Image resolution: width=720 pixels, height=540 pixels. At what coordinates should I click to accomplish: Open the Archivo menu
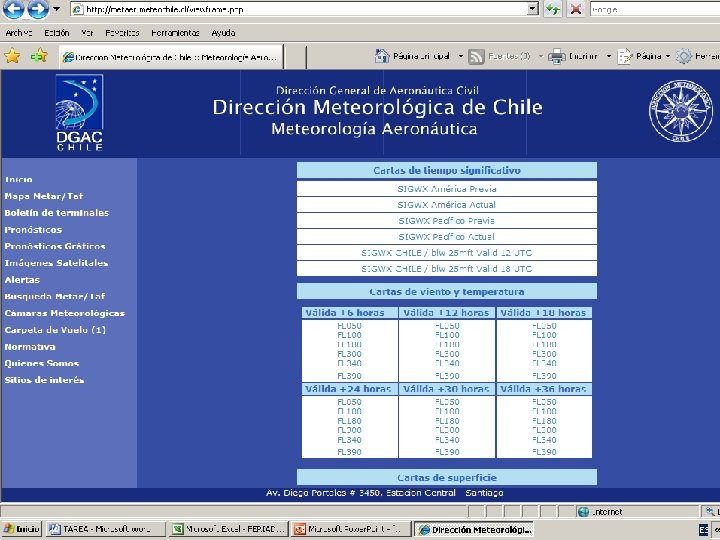coord(18,33)
